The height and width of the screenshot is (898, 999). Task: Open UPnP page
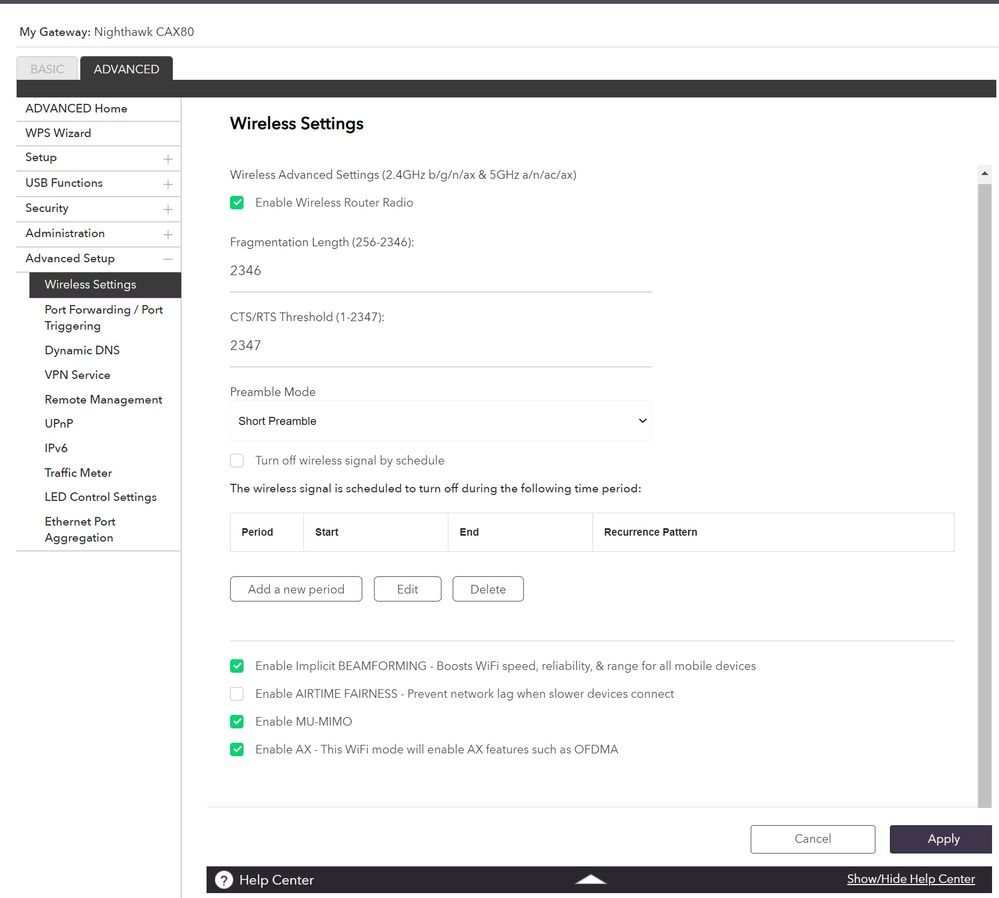pyautogui.click(x=59, y=423)
